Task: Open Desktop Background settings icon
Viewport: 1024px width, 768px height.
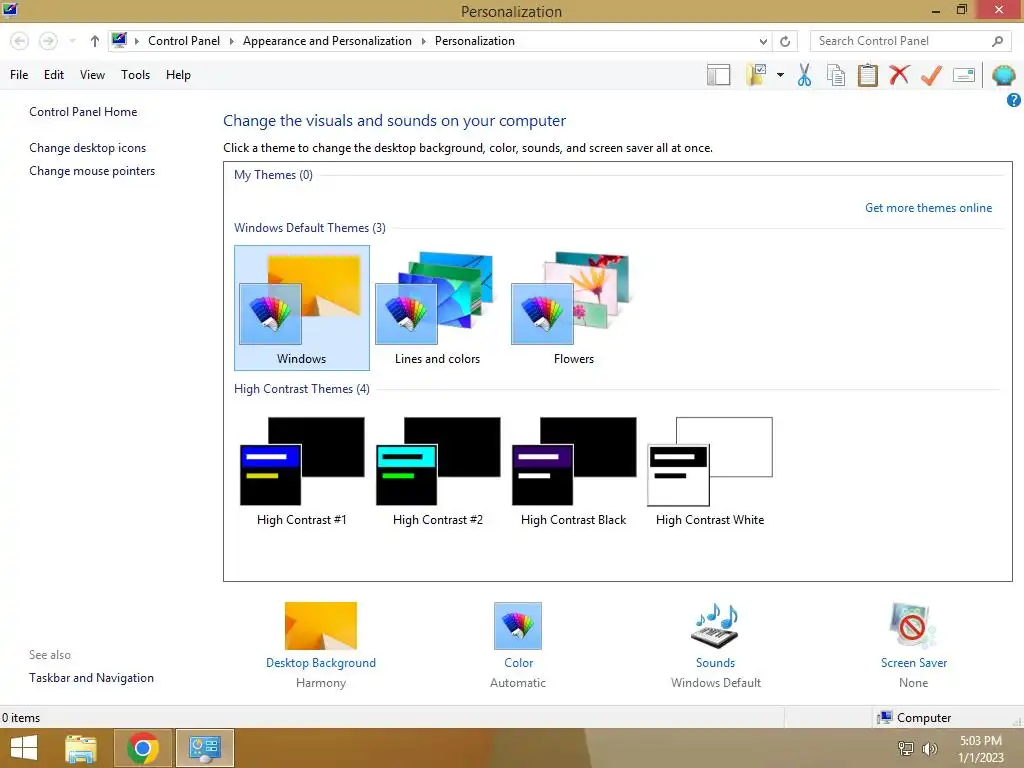Action: [x=321, y=626]
